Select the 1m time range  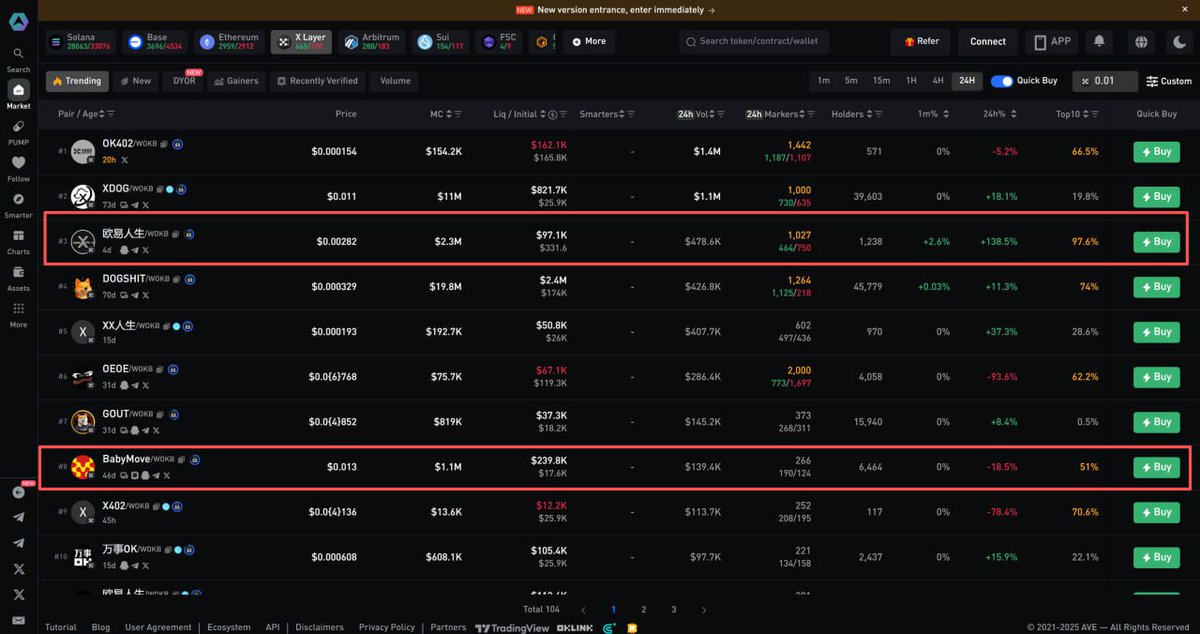[x=823, y=81]
